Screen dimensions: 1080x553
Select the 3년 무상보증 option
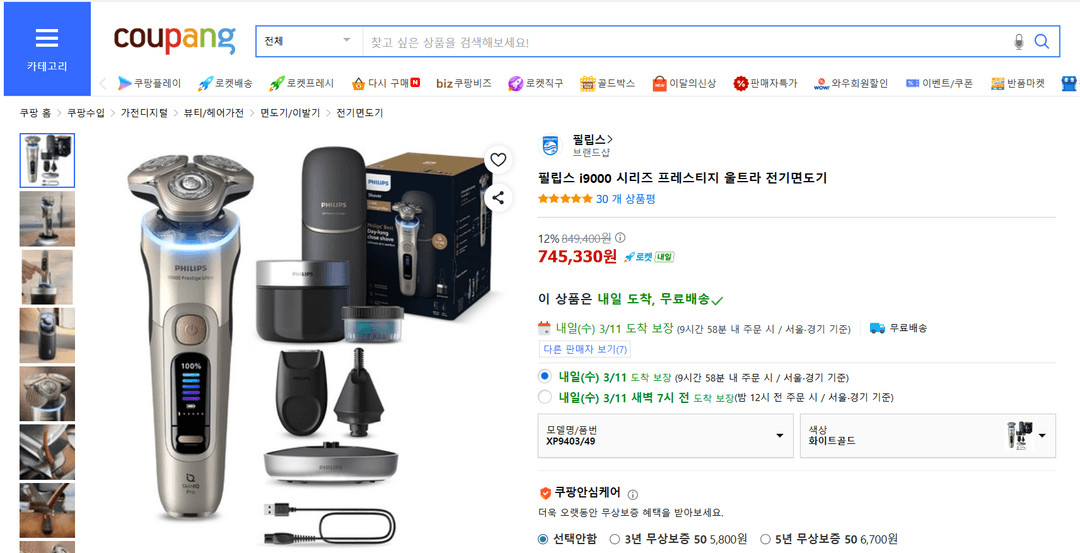(615, 539)
